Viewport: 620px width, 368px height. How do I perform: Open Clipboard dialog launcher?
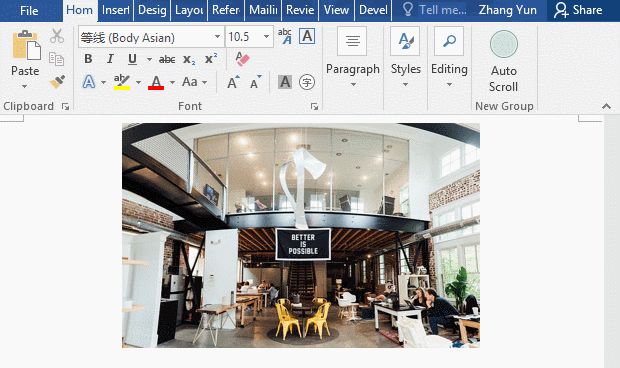point(65,106)
